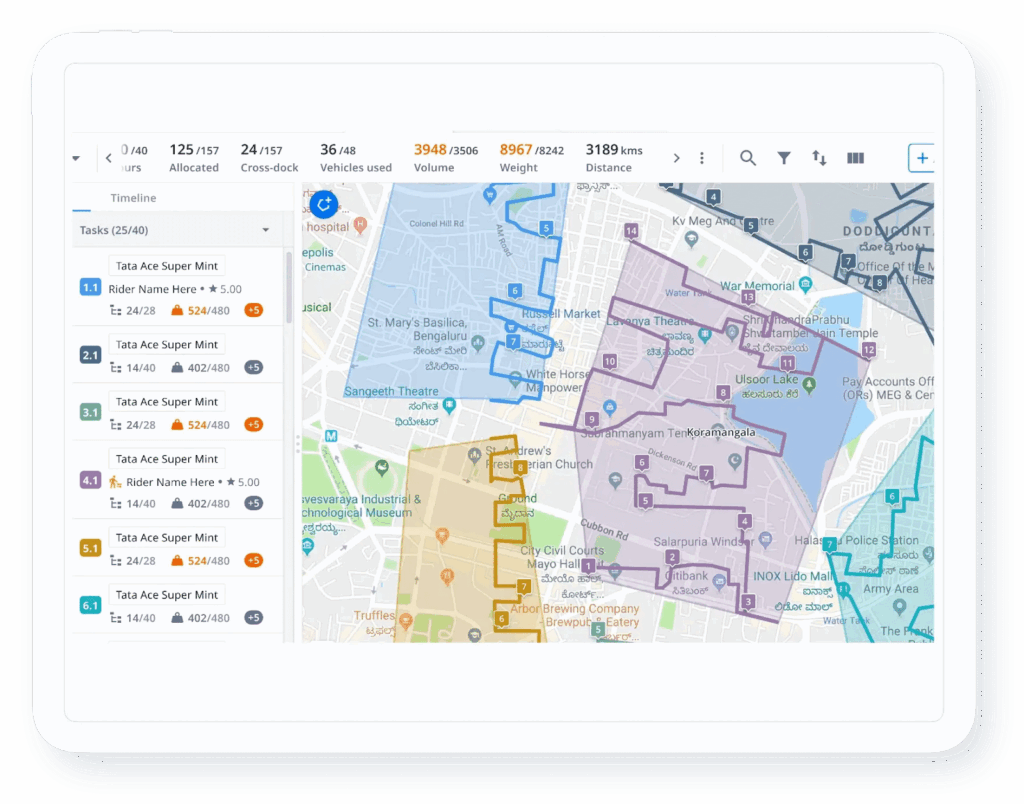
Task: Select the walking rider icon in route 4.1
Action: pyautogui.click(x=113, y=481)
